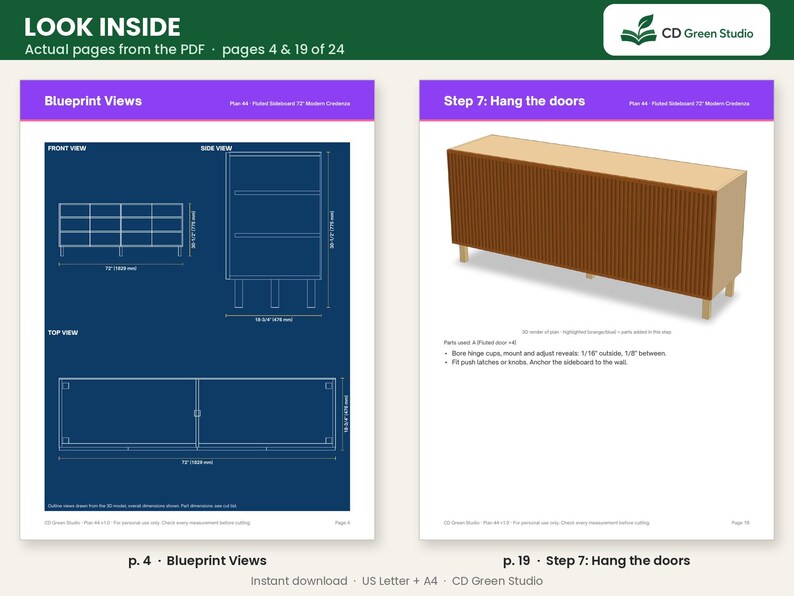Click the 'Plan 44' header text on right page

click(689, 103)
